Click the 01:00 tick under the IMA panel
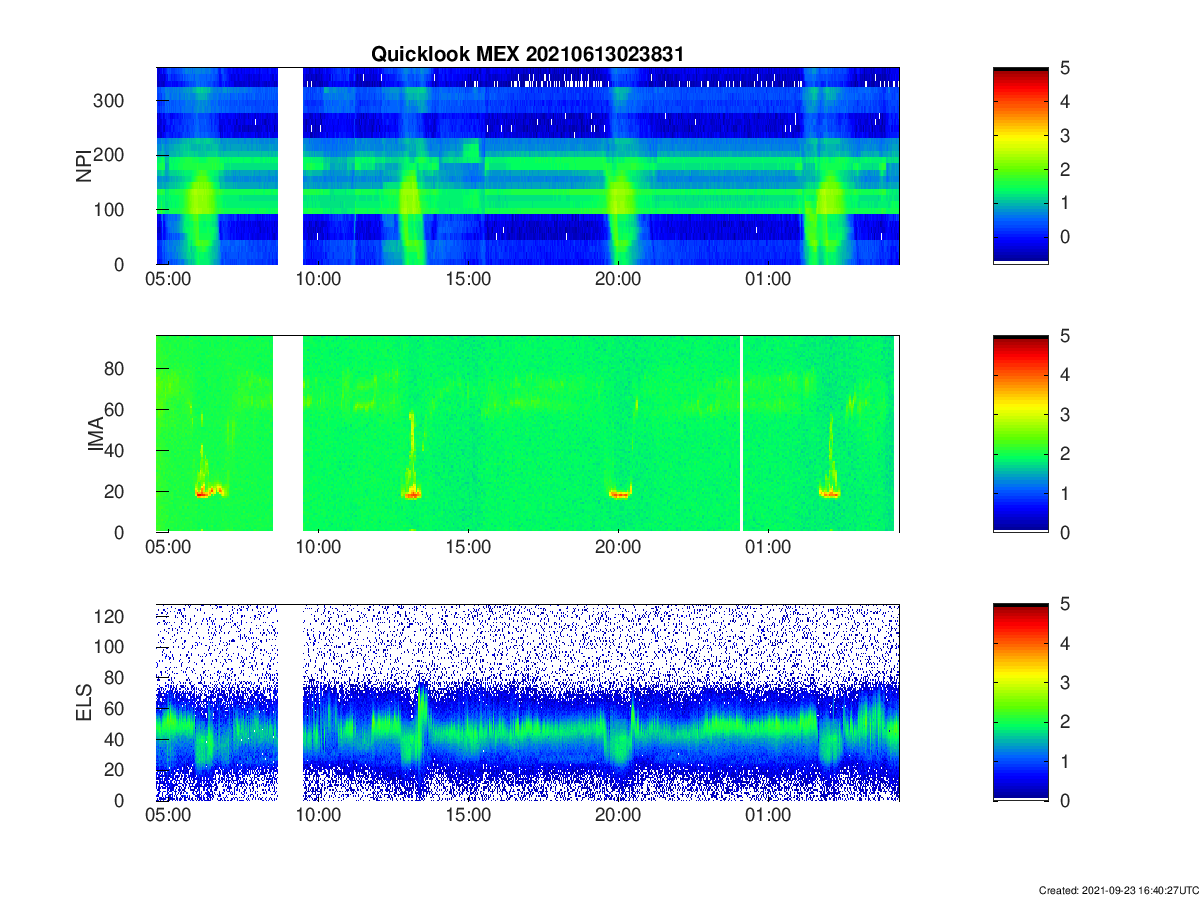The height and width of the screenshot is (900, 1200). (x=768, y=548)
